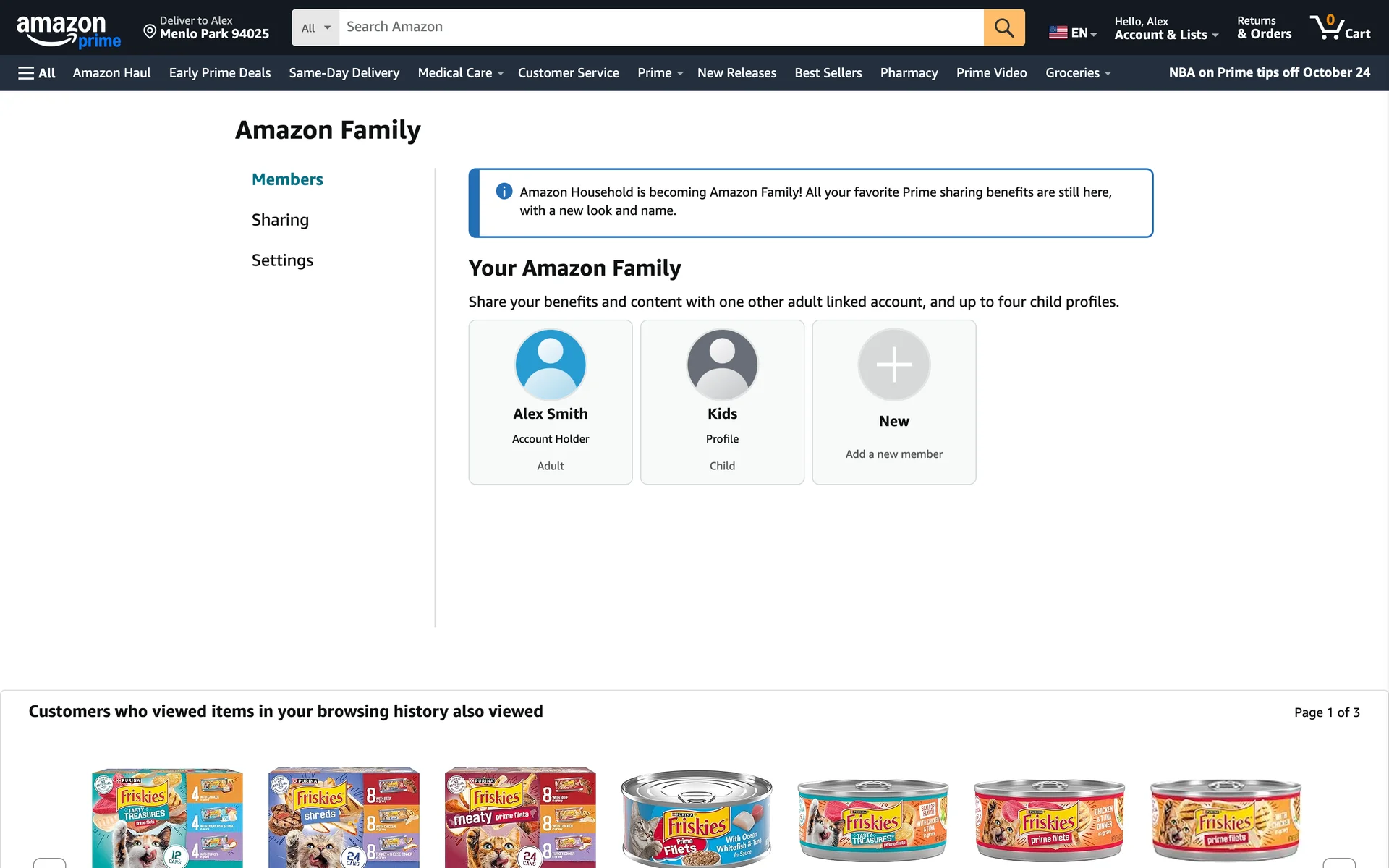Open the All search category dropdown
Viewport: 1389px width, 868px height.
coord(315,27)
